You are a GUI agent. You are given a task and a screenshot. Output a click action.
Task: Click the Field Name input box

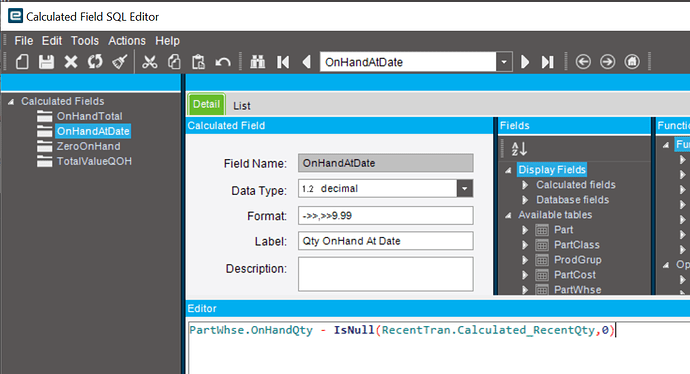click(386, 163)
